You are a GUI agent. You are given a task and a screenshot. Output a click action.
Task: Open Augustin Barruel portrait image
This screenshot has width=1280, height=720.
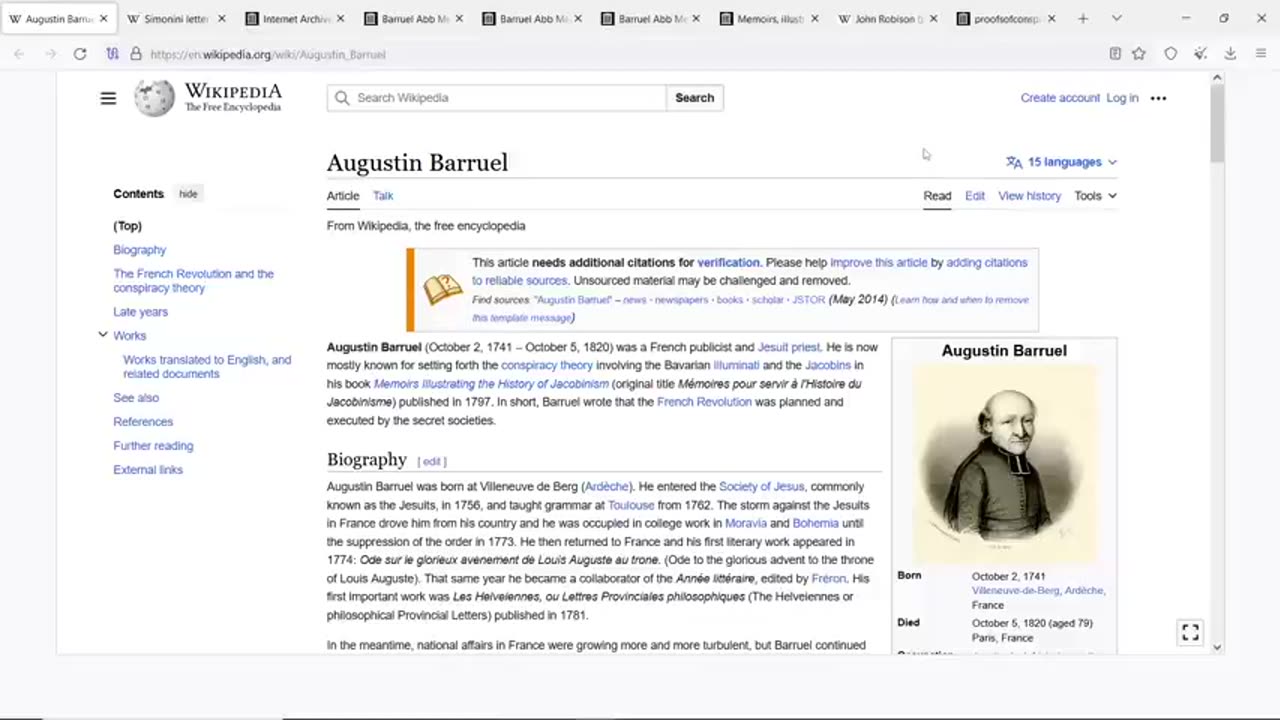(1004, 463)
